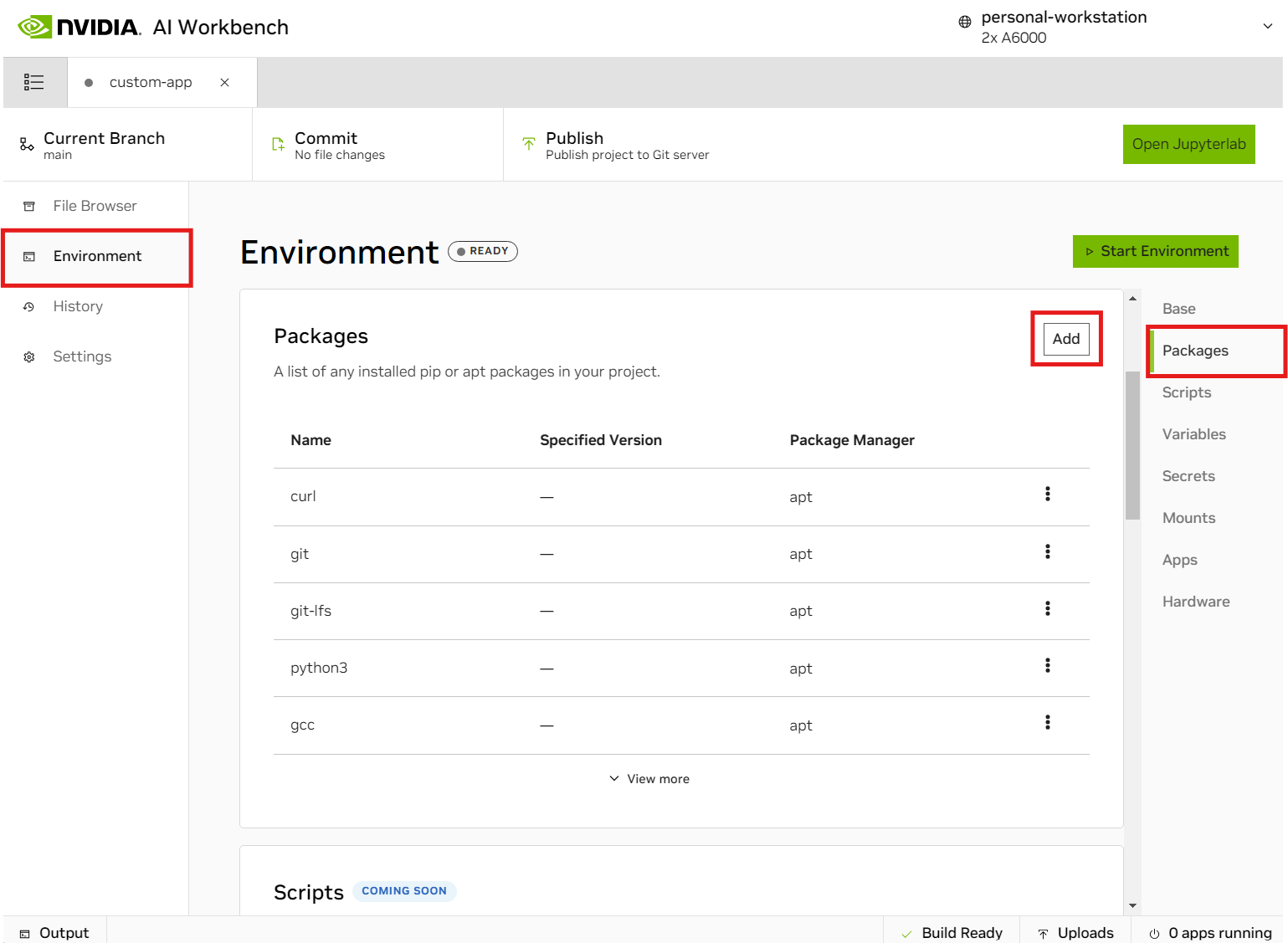Open the Commit panel
The height and width of the screenshot is (943, 1288).
click(x=377, y=144)
